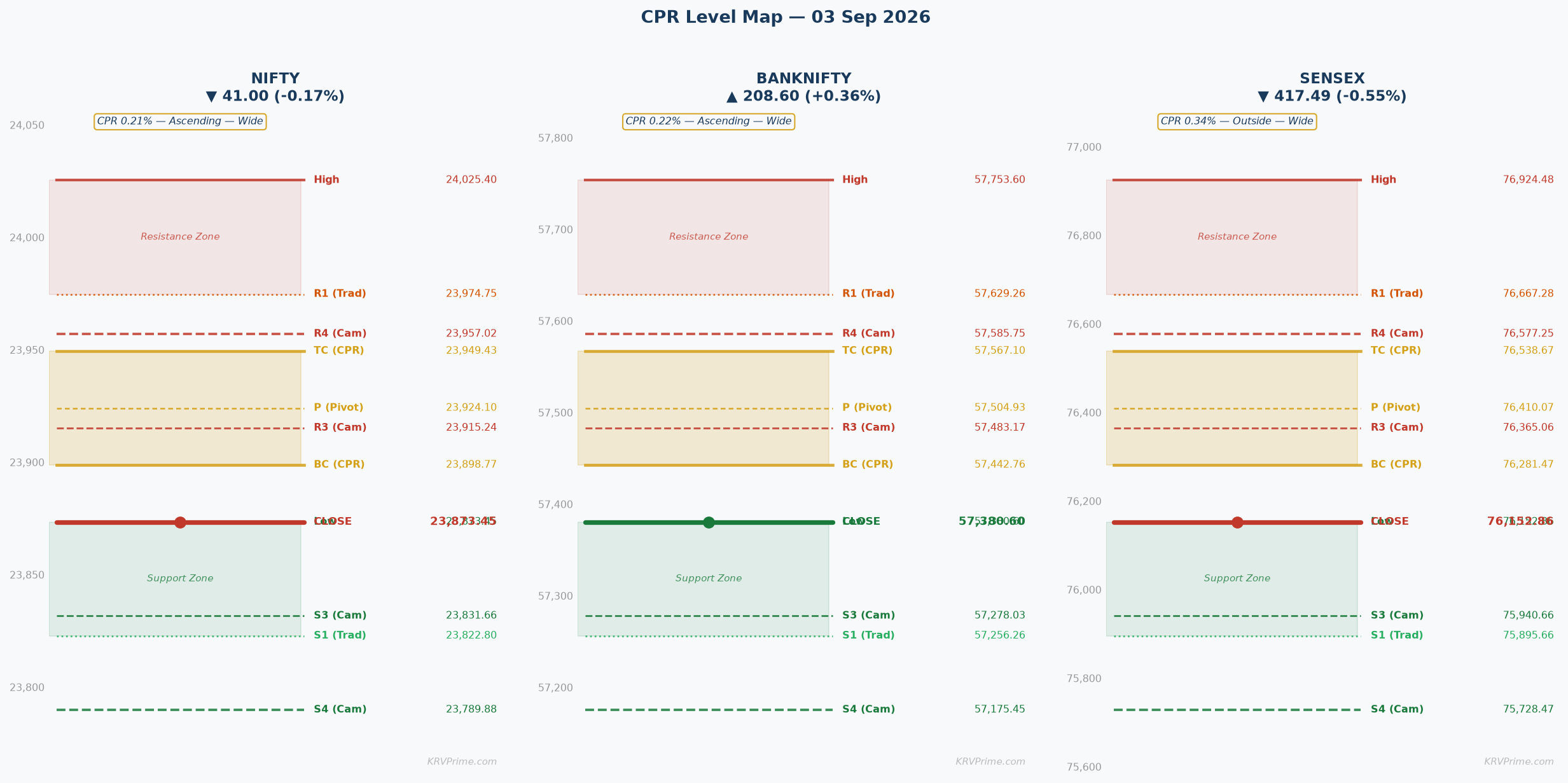The height and width of the screenshot is (783, 1568).
Task: Click the NIFTY R1 (Trad) value 23,974.75
Action: [x=471, y=294]
